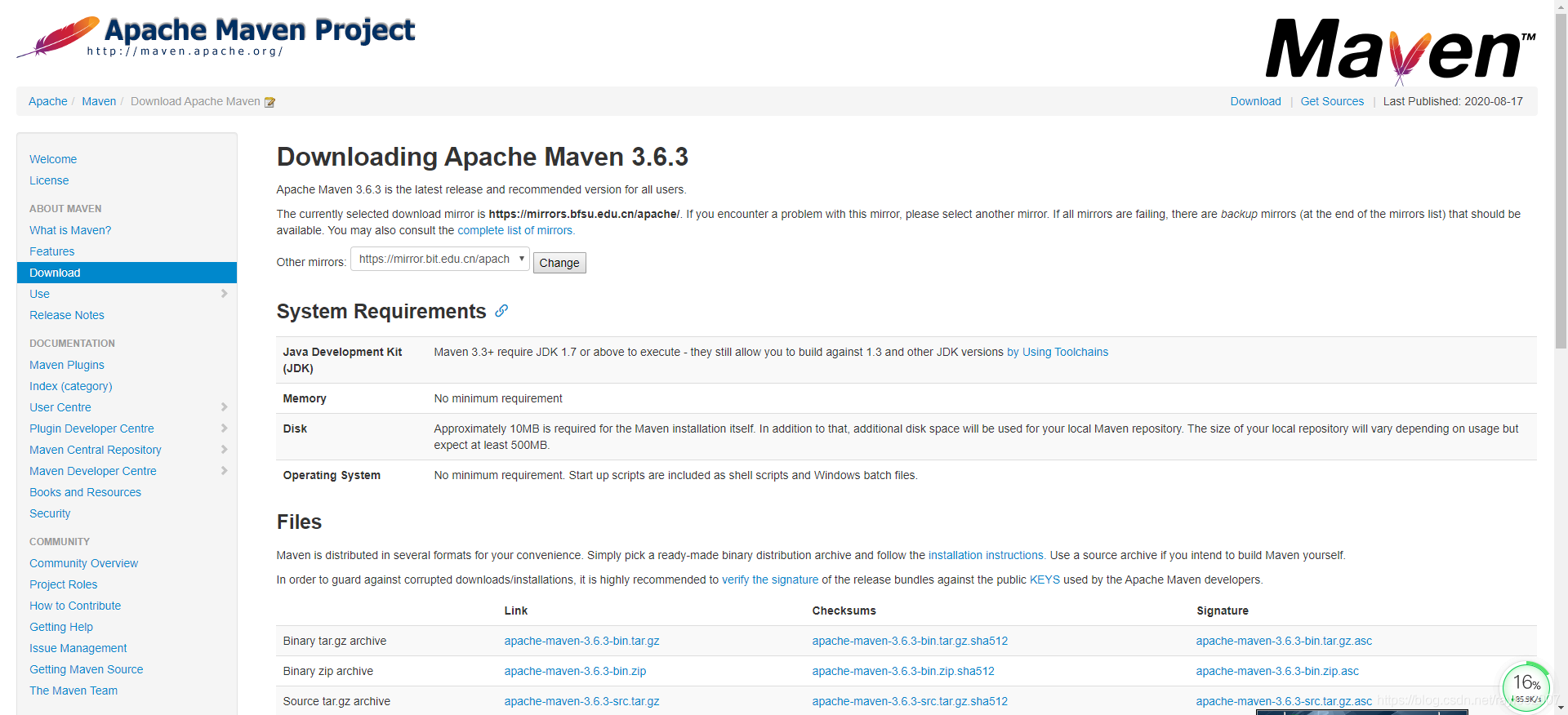Click the scrollbar up arrow
Viewport: 1568px width, 715px height.
[x=1561, y=6]
